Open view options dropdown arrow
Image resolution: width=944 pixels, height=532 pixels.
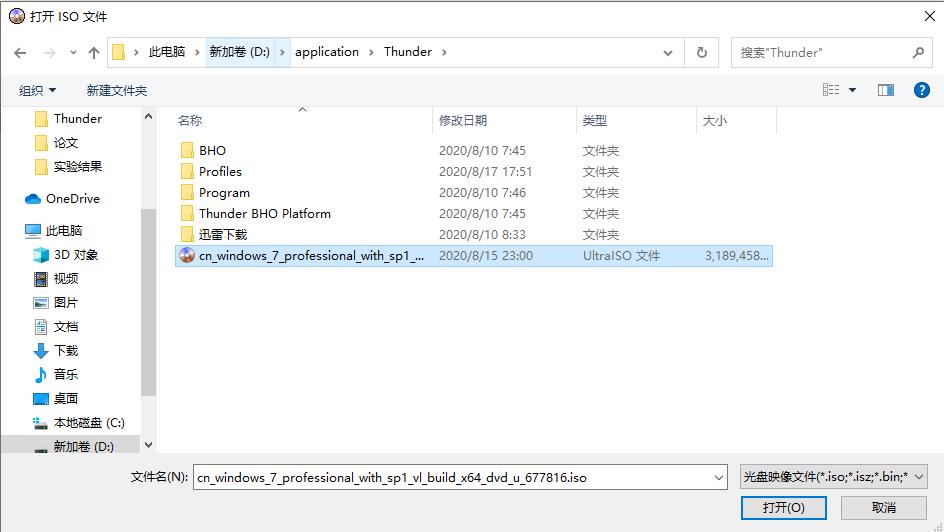click(852, 90)
